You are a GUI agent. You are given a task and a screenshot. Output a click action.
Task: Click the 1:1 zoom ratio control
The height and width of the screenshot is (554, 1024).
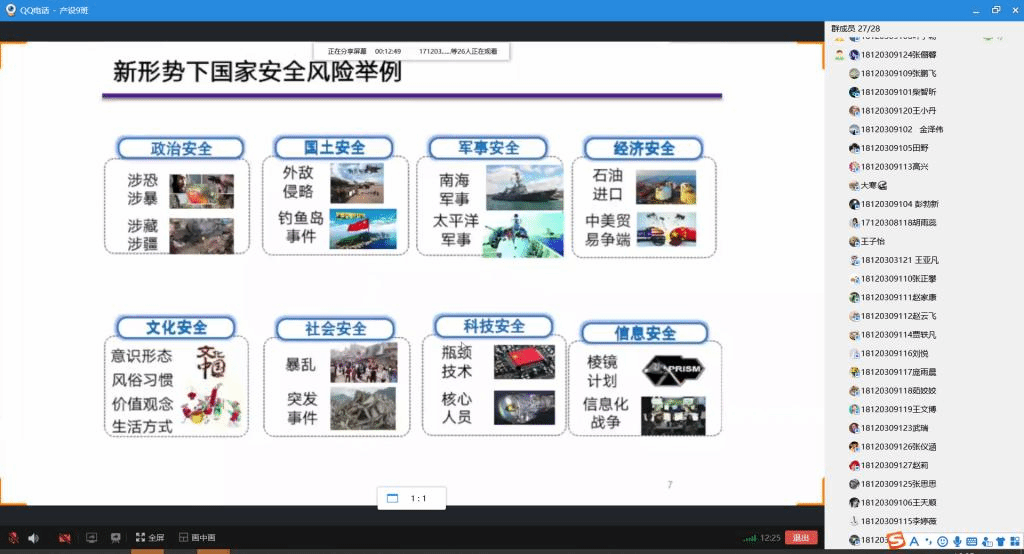click(411, 498)
